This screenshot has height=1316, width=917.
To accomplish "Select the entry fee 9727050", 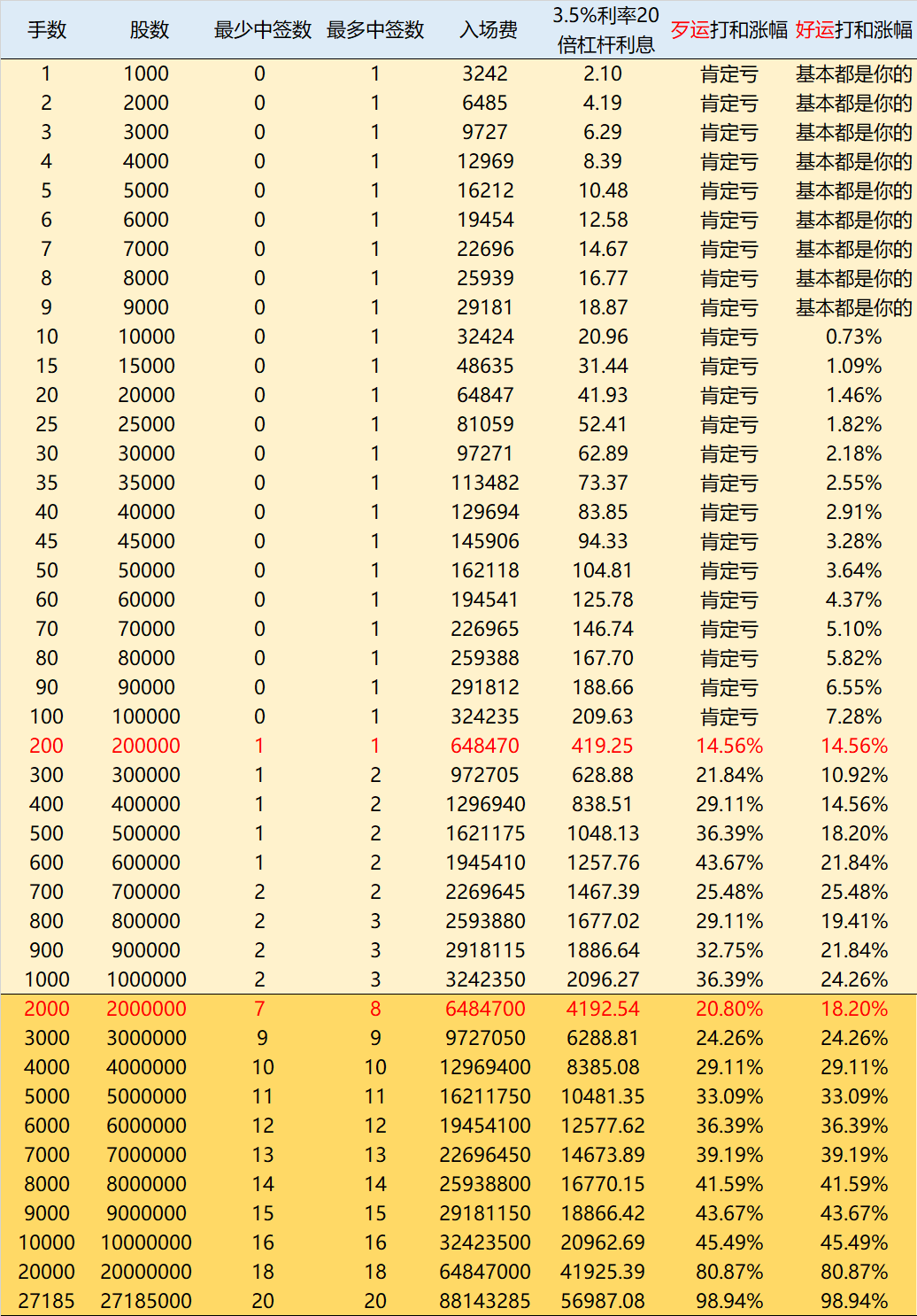I will pyautogui.click(x=485, y=1038).
